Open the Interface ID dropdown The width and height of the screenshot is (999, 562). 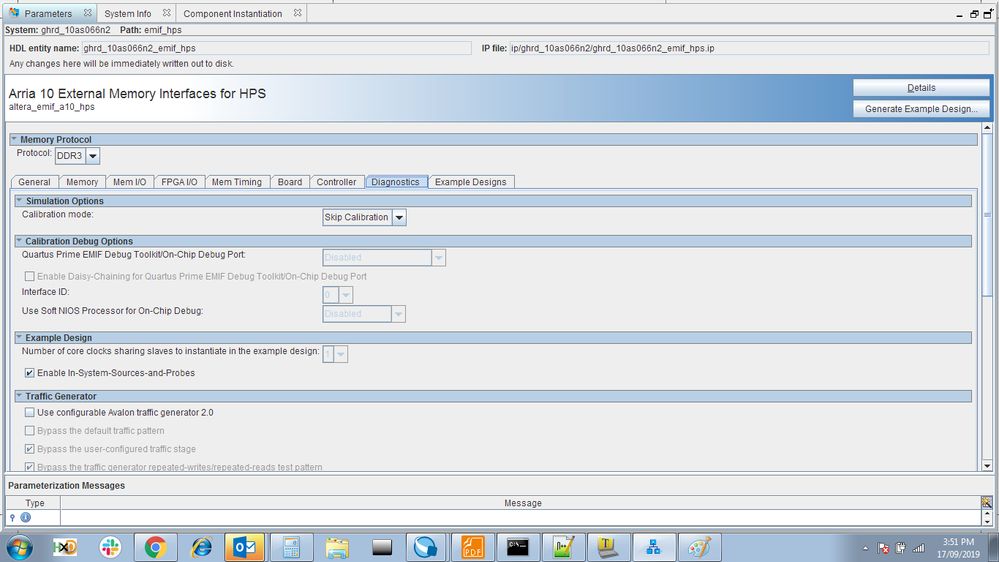(x=345, y=294)
